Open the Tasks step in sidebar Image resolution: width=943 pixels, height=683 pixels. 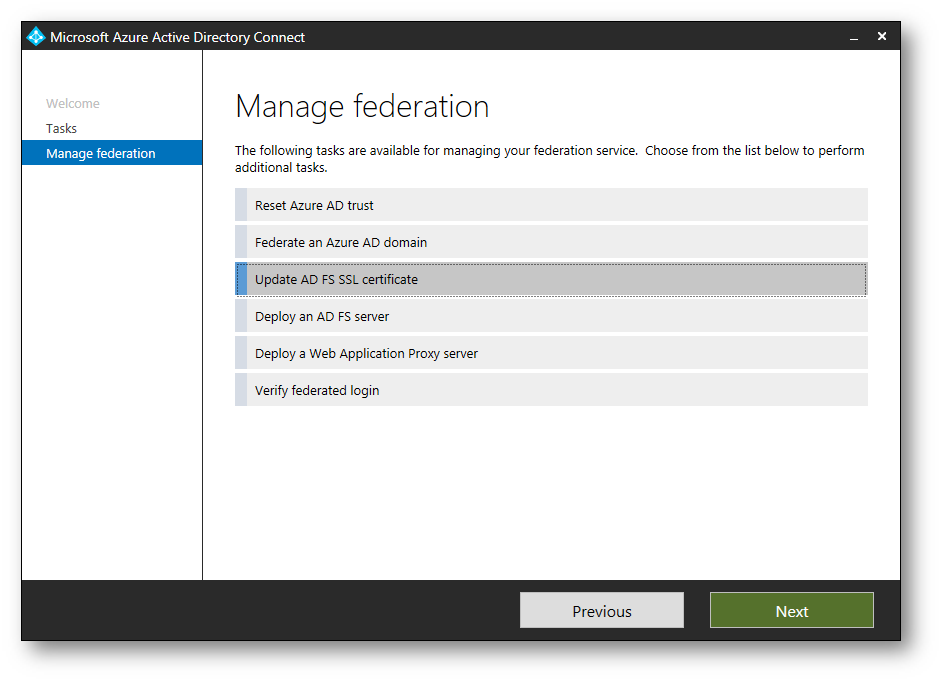click(61, 128)
